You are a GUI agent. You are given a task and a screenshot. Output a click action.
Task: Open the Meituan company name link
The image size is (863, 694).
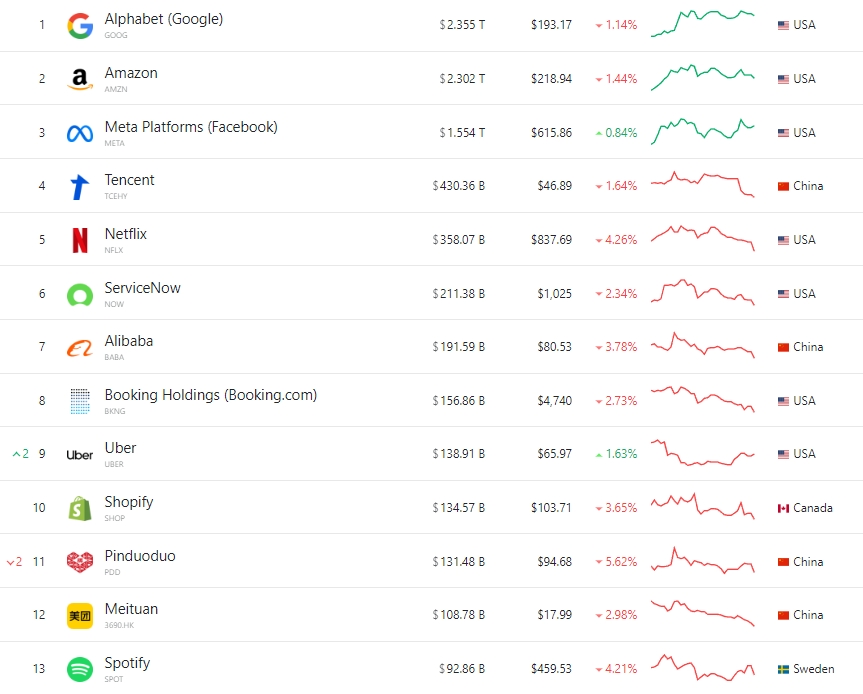131,609
